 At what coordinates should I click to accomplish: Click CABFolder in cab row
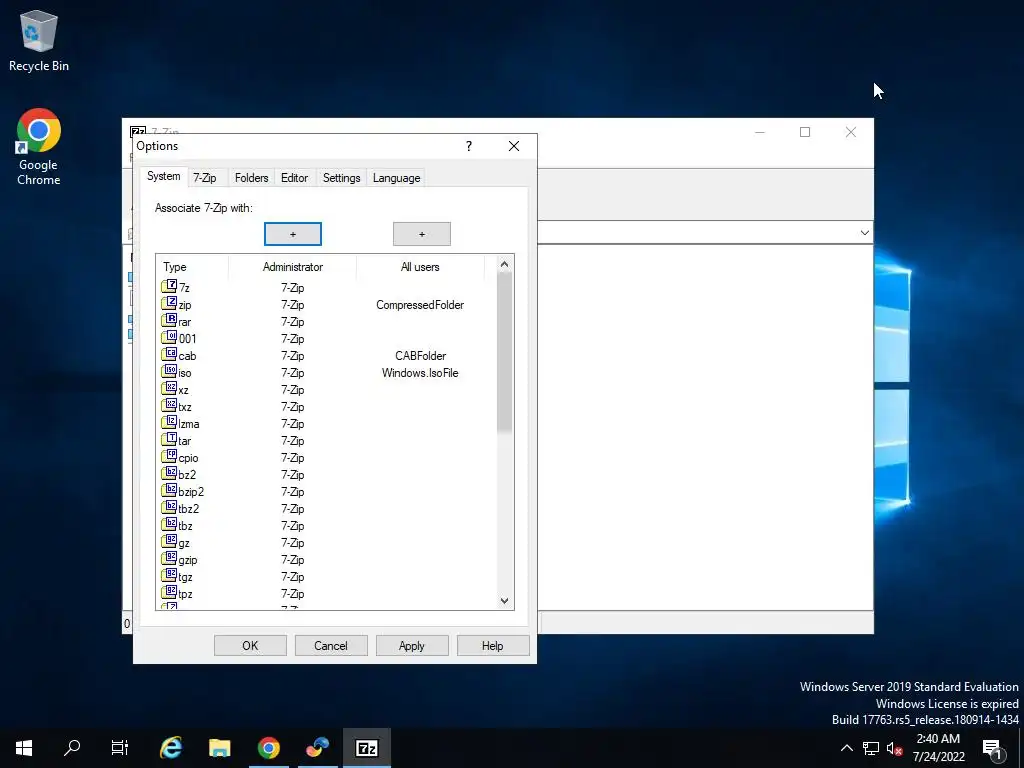click(x=421, y=356)
